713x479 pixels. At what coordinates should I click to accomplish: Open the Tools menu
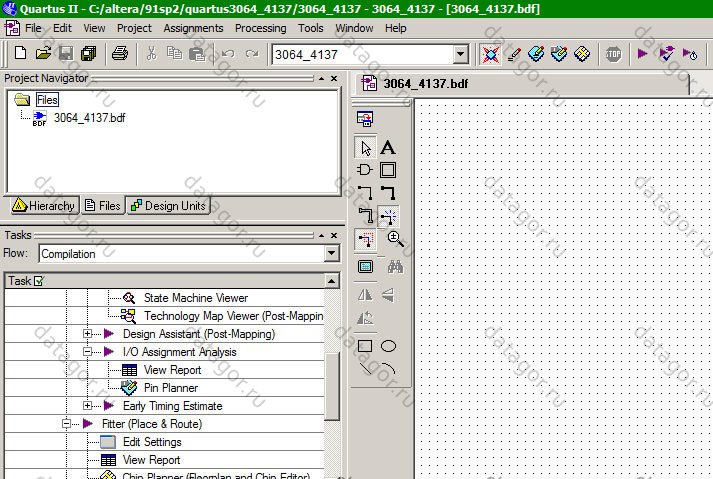(x=311, y=28)
